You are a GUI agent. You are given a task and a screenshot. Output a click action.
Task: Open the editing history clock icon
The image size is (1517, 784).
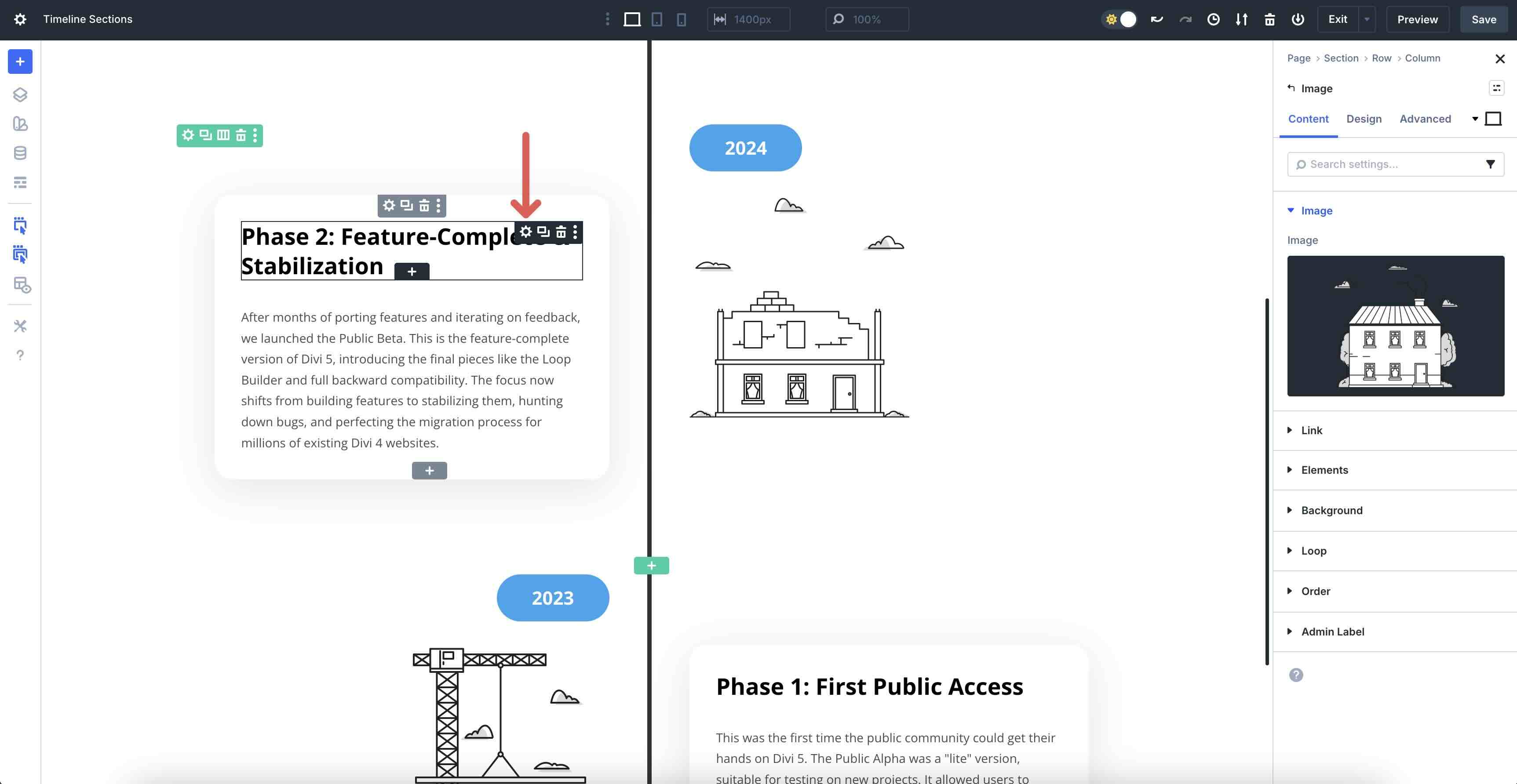[1213, 19]
